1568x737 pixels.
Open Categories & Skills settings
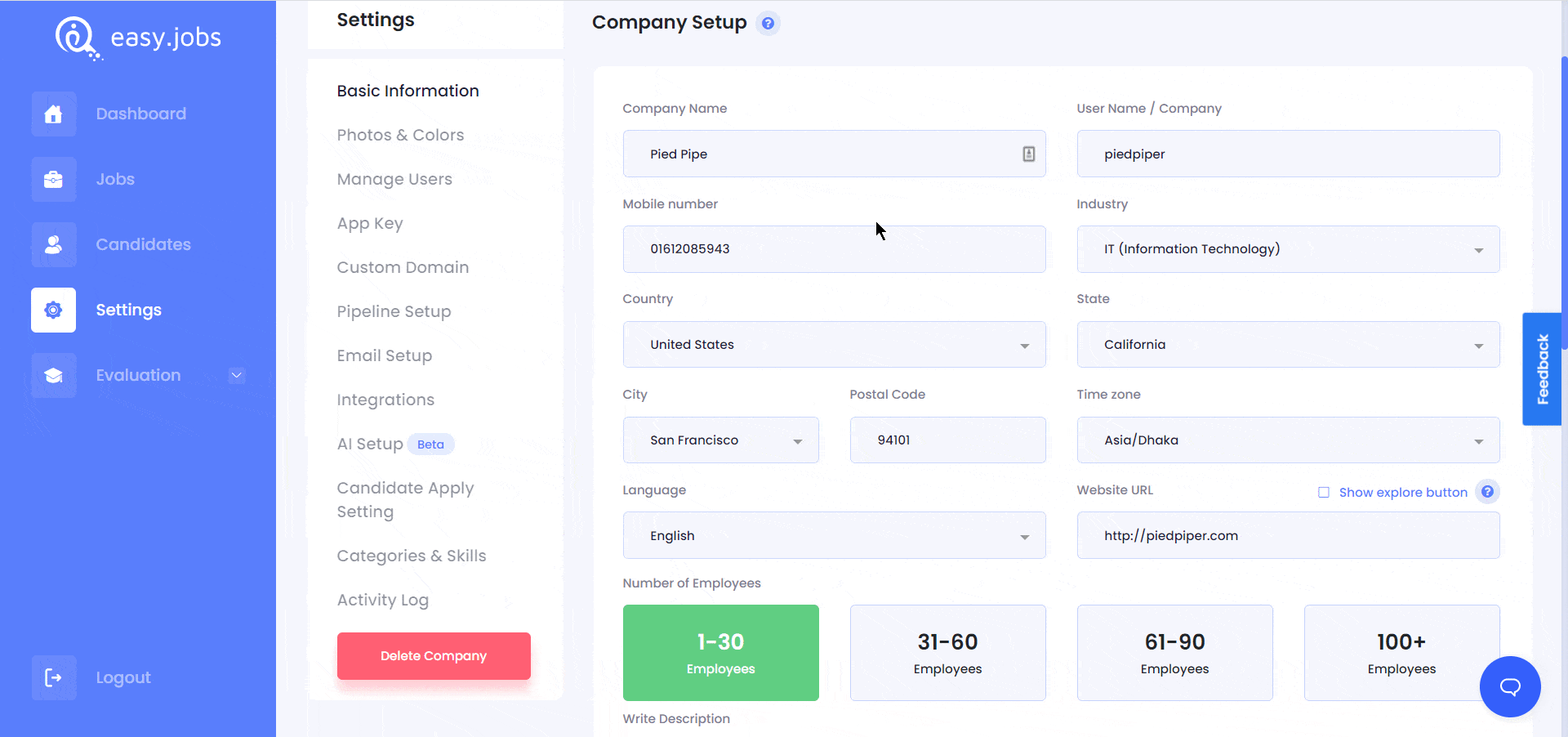(x=411, y=556)
